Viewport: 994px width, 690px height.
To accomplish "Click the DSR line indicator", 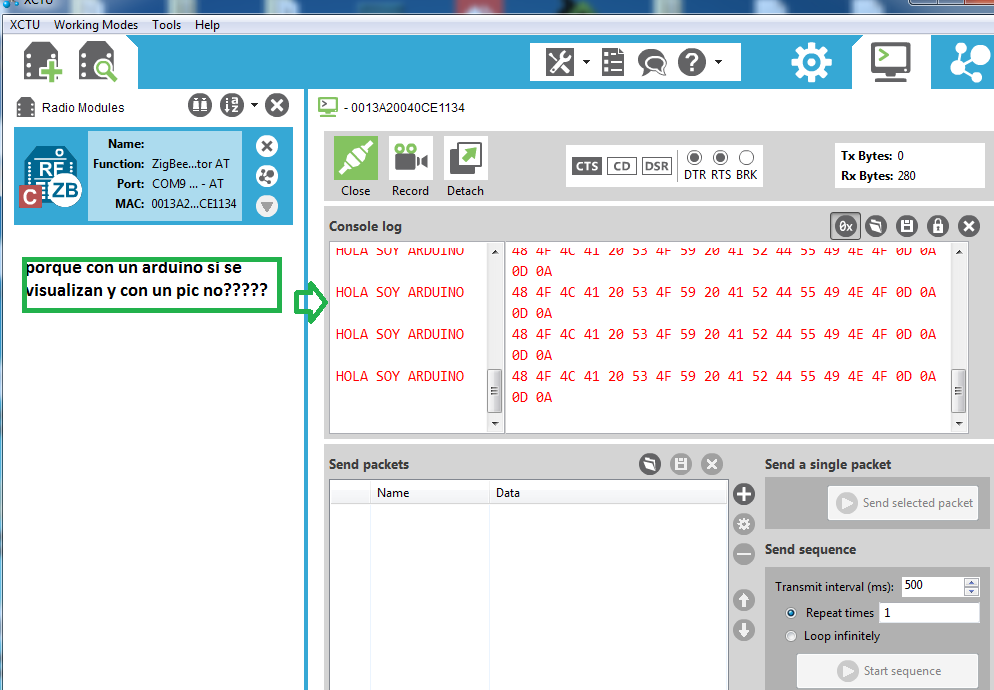I will (x=657, y=166).
